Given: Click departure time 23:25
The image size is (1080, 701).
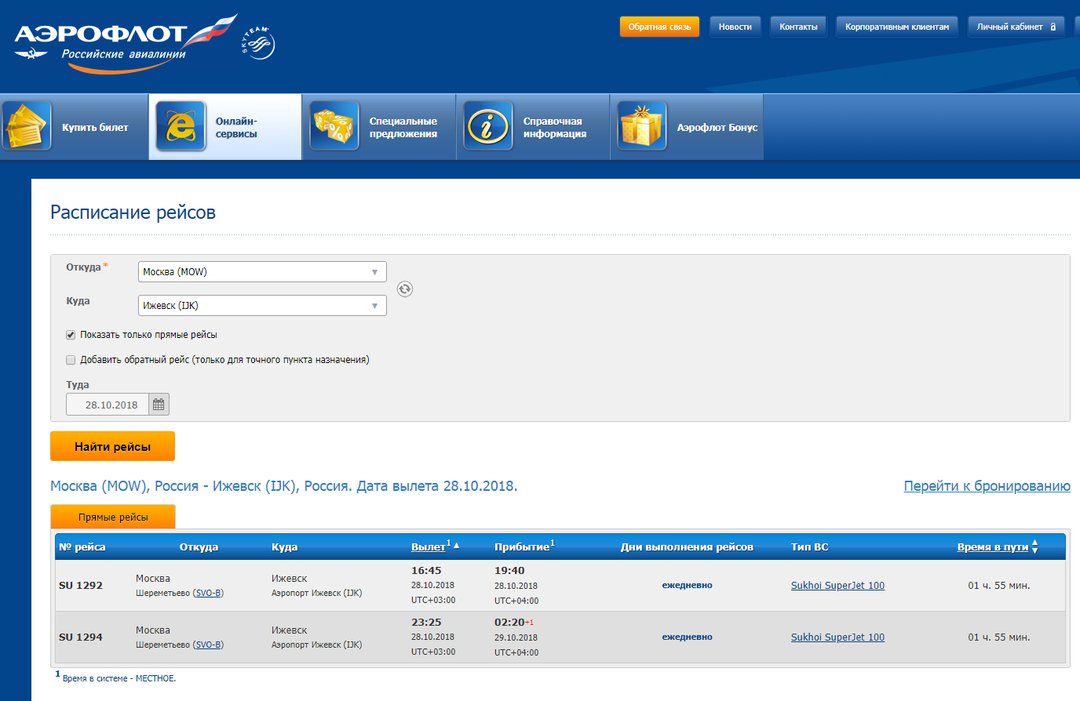Looking at the screenshot, I should coord(426,622).
